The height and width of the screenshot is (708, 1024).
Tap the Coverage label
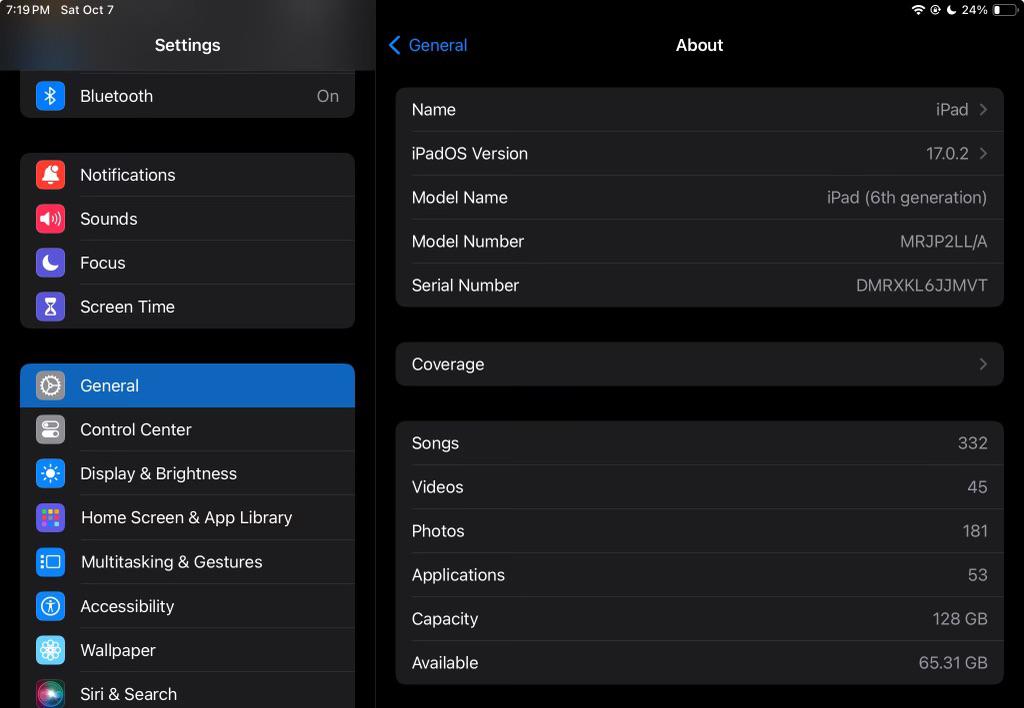(x=448, y=364)
